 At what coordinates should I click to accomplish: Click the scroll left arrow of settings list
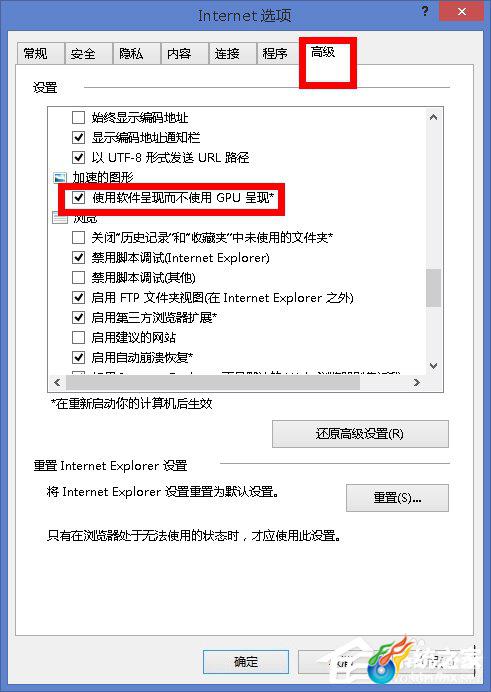tap(57, 383)
